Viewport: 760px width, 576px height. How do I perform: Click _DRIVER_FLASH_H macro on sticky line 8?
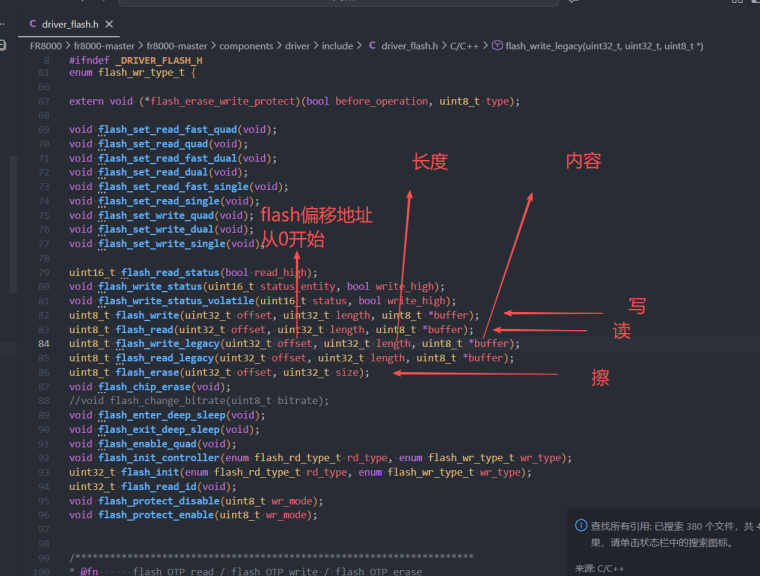click(x=159, y=61)
